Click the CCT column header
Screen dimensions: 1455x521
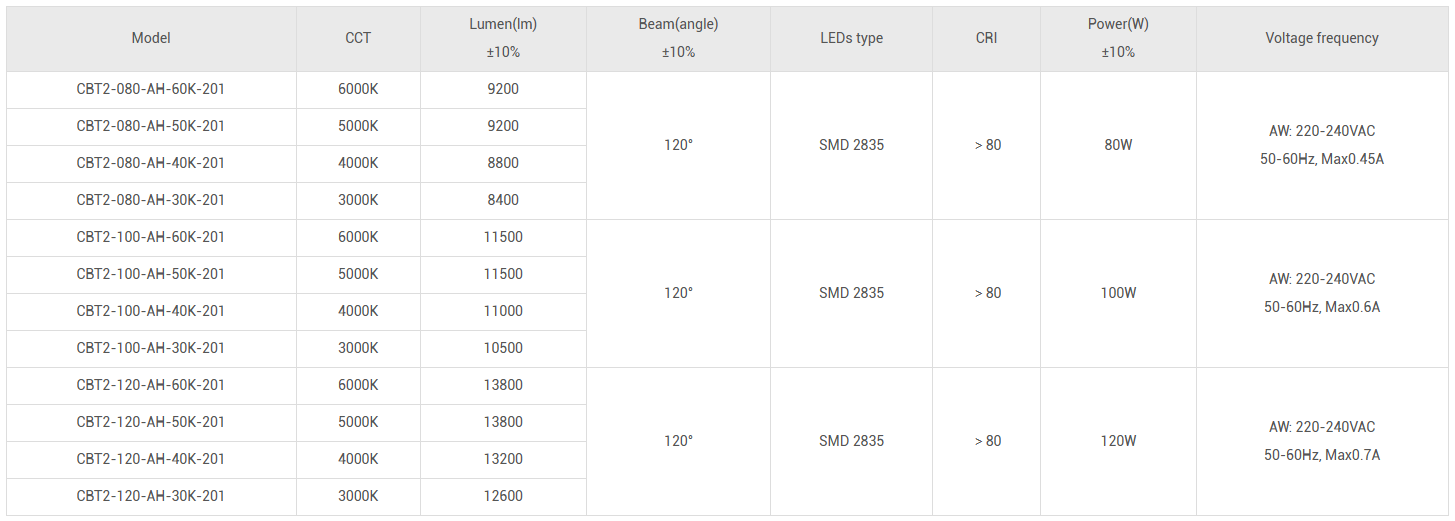(358, 38)
